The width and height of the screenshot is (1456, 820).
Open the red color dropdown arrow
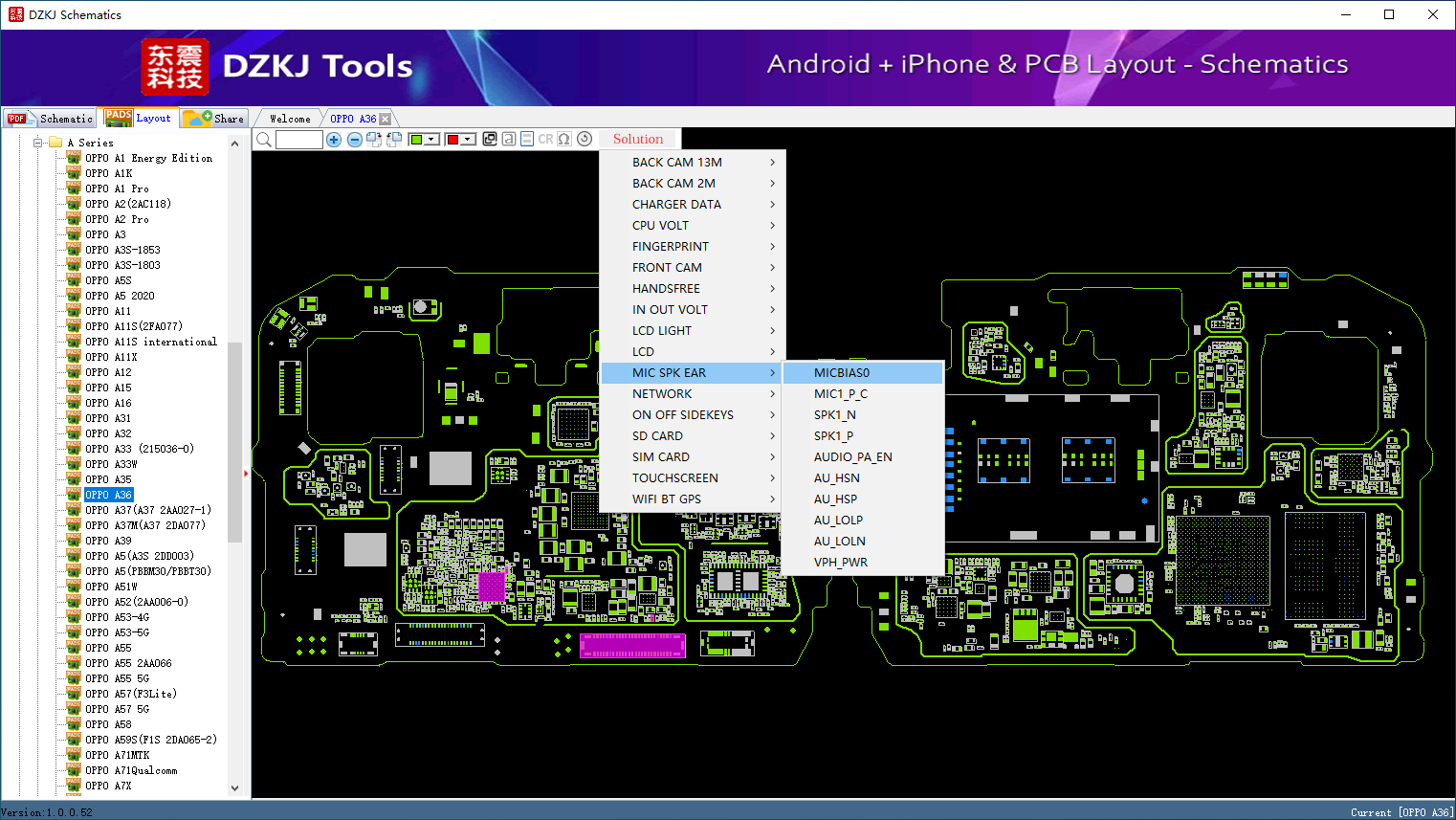[469, 140]
